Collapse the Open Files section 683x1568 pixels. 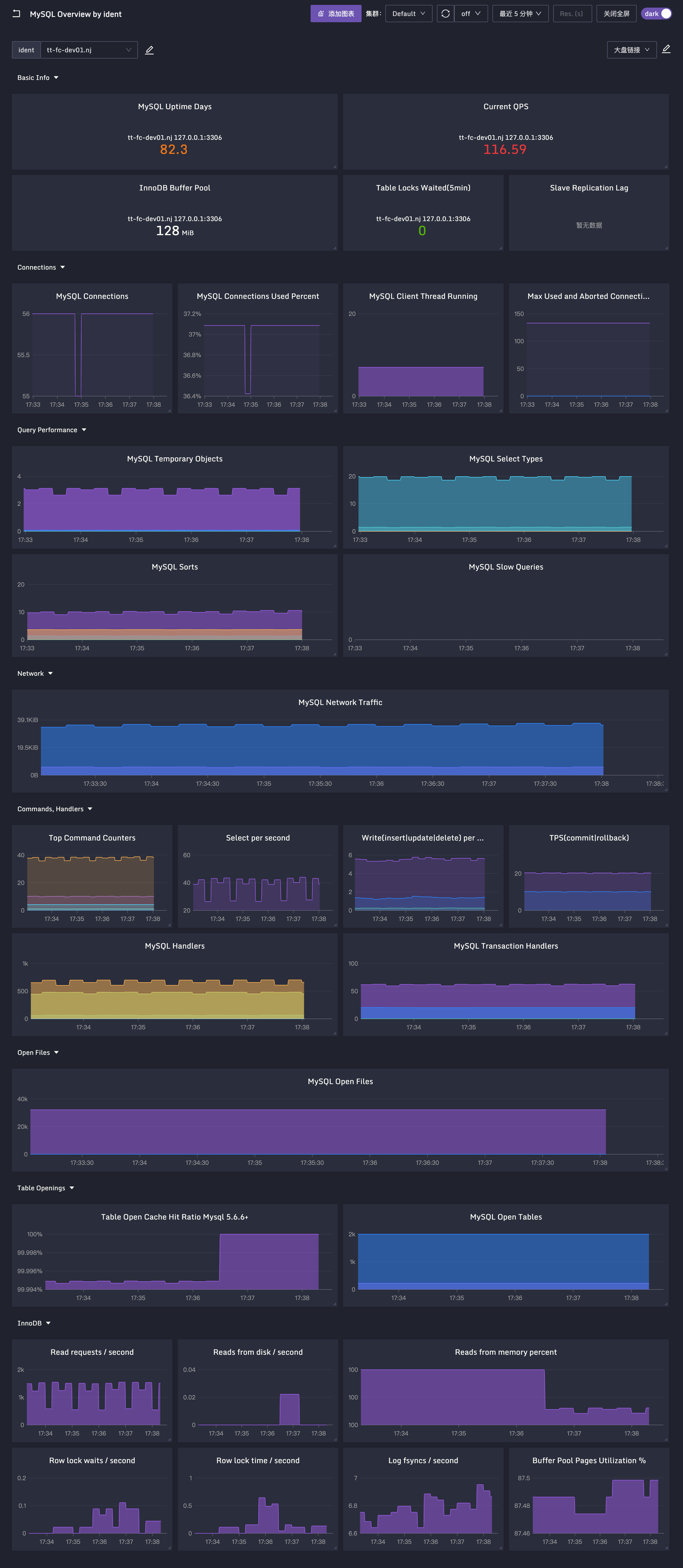[38, 1052]
